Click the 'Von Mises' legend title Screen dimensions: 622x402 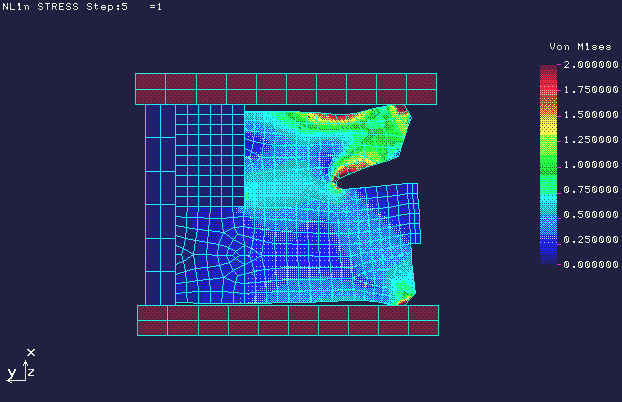tap(571, 47)
